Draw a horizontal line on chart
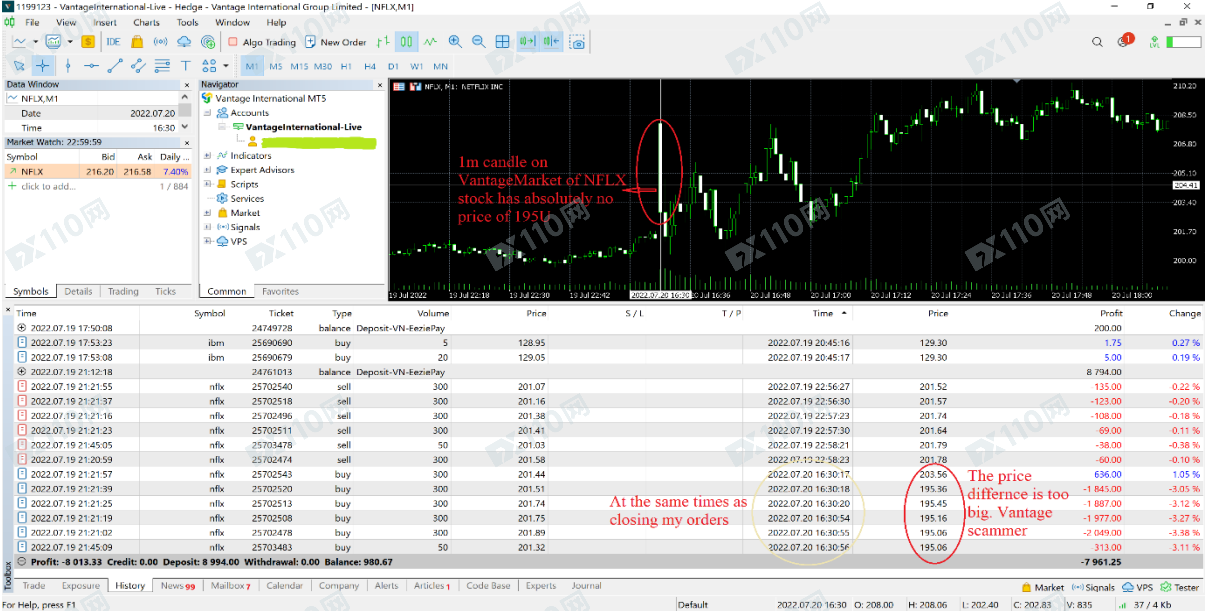Screen dimensions: 1205x611 coord(91,66)
